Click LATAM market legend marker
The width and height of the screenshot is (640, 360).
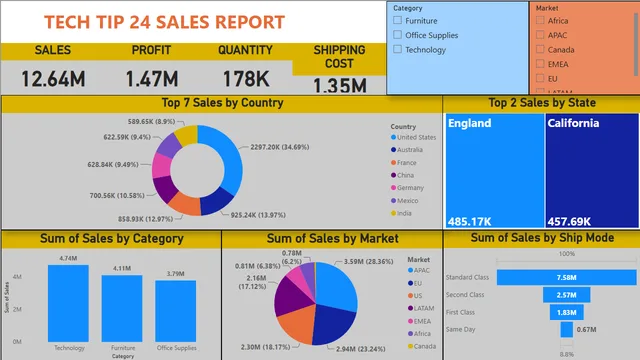(x=410, y=308)
